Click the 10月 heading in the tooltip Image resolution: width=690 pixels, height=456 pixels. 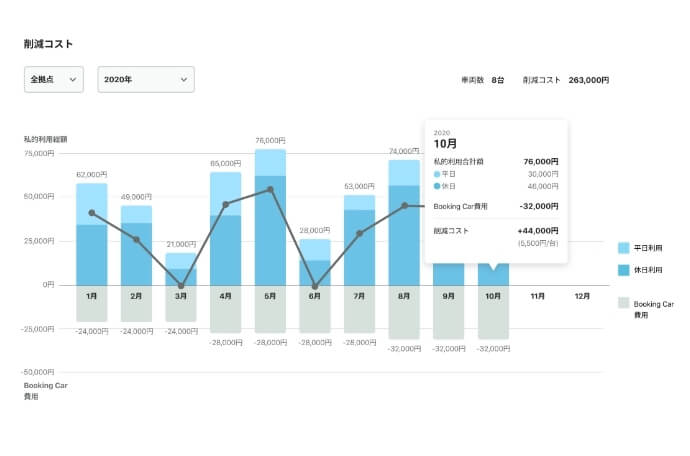coord(444,144)
